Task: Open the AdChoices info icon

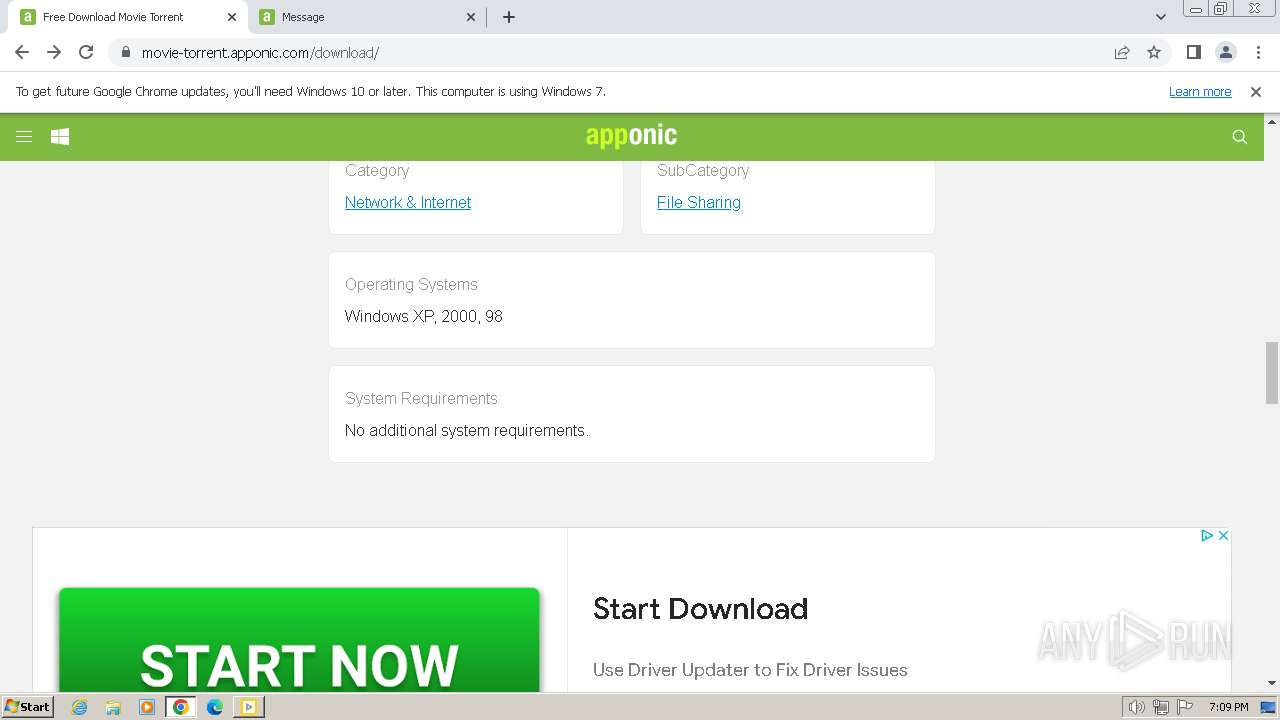Action: 1207,536
